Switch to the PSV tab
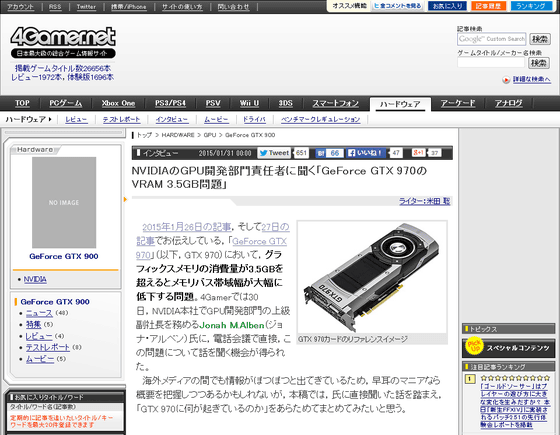Viewport: 560px width, 435px height. pos(213,103)
